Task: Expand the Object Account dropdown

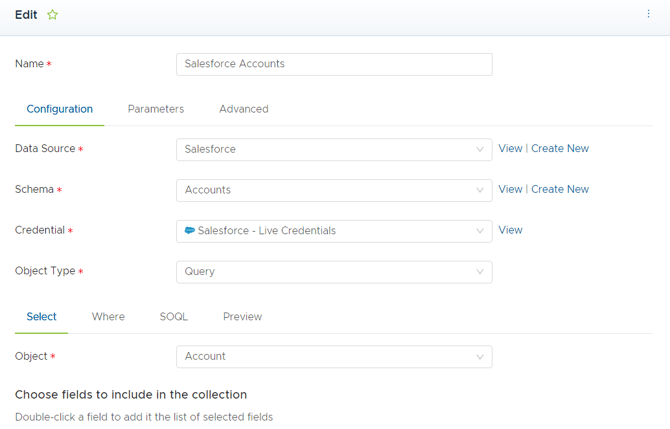Action: (334, 356)
